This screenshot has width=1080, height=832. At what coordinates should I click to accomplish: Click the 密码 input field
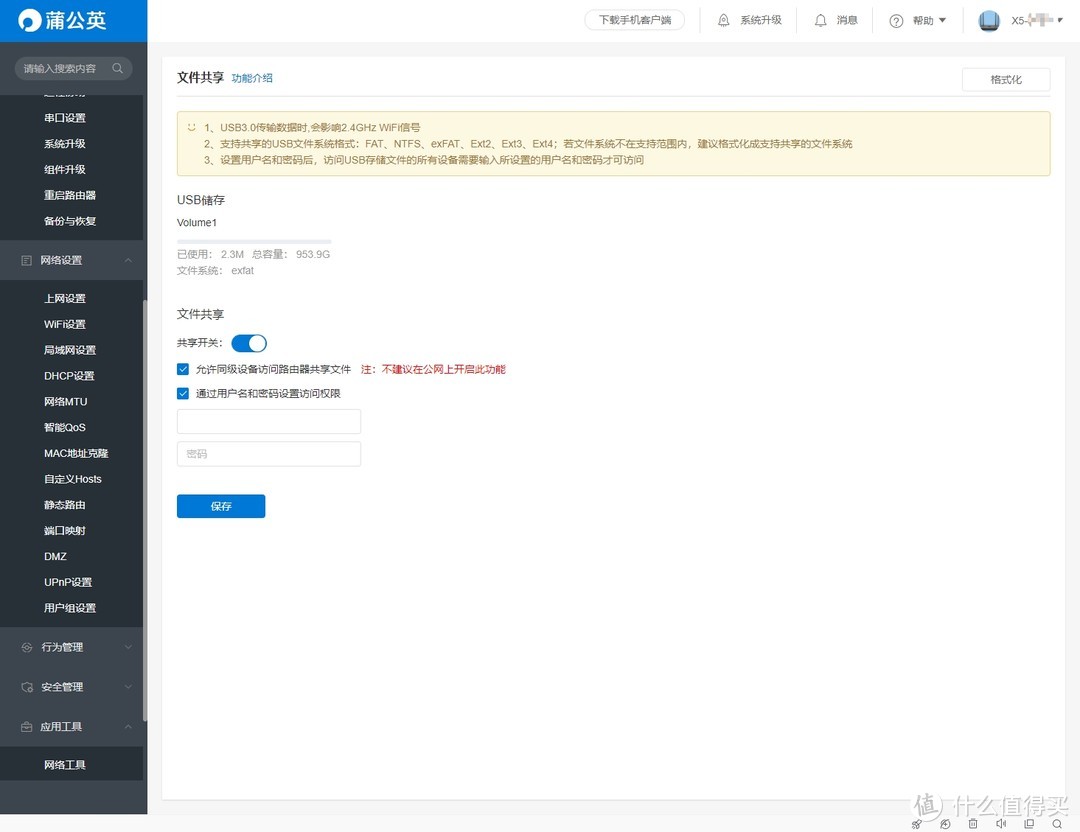click(268, 454)
